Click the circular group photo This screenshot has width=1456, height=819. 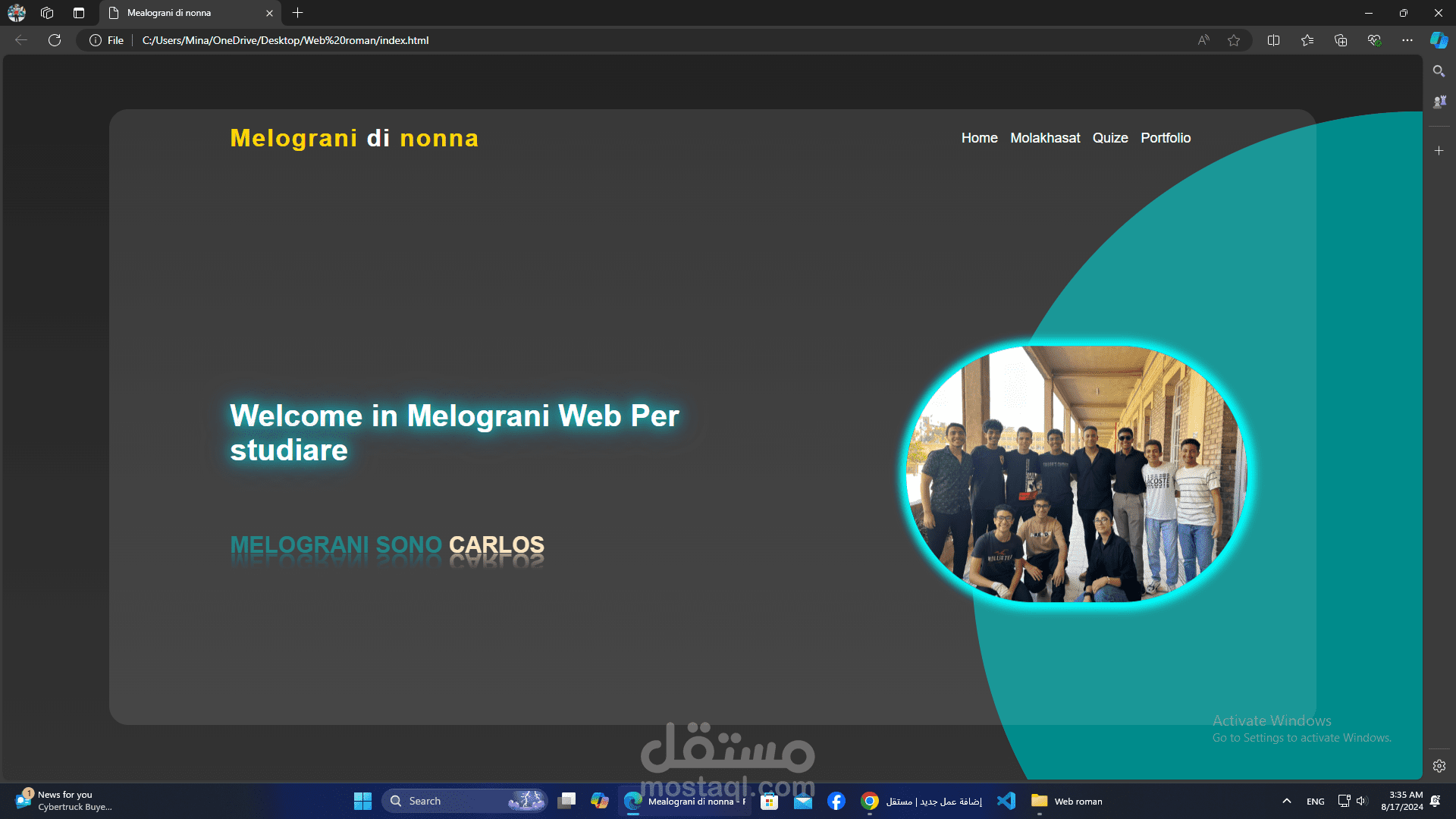coord(1077,474)
